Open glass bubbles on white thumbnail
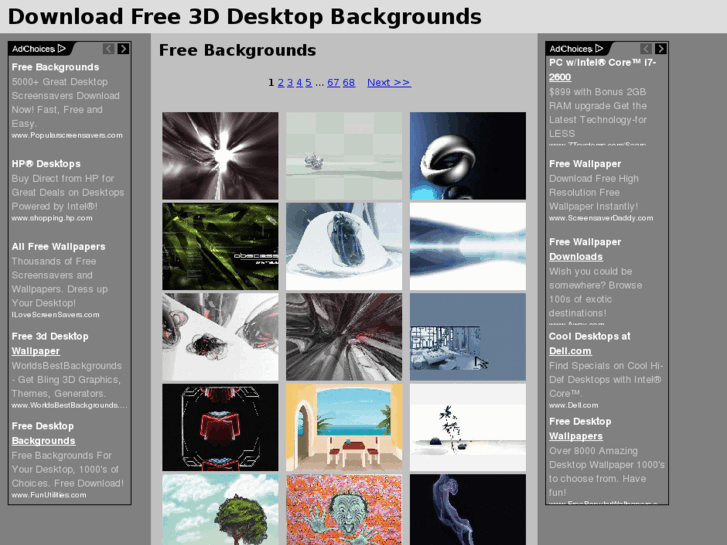Viewport: 727px width, 545px height. (220, 336)
